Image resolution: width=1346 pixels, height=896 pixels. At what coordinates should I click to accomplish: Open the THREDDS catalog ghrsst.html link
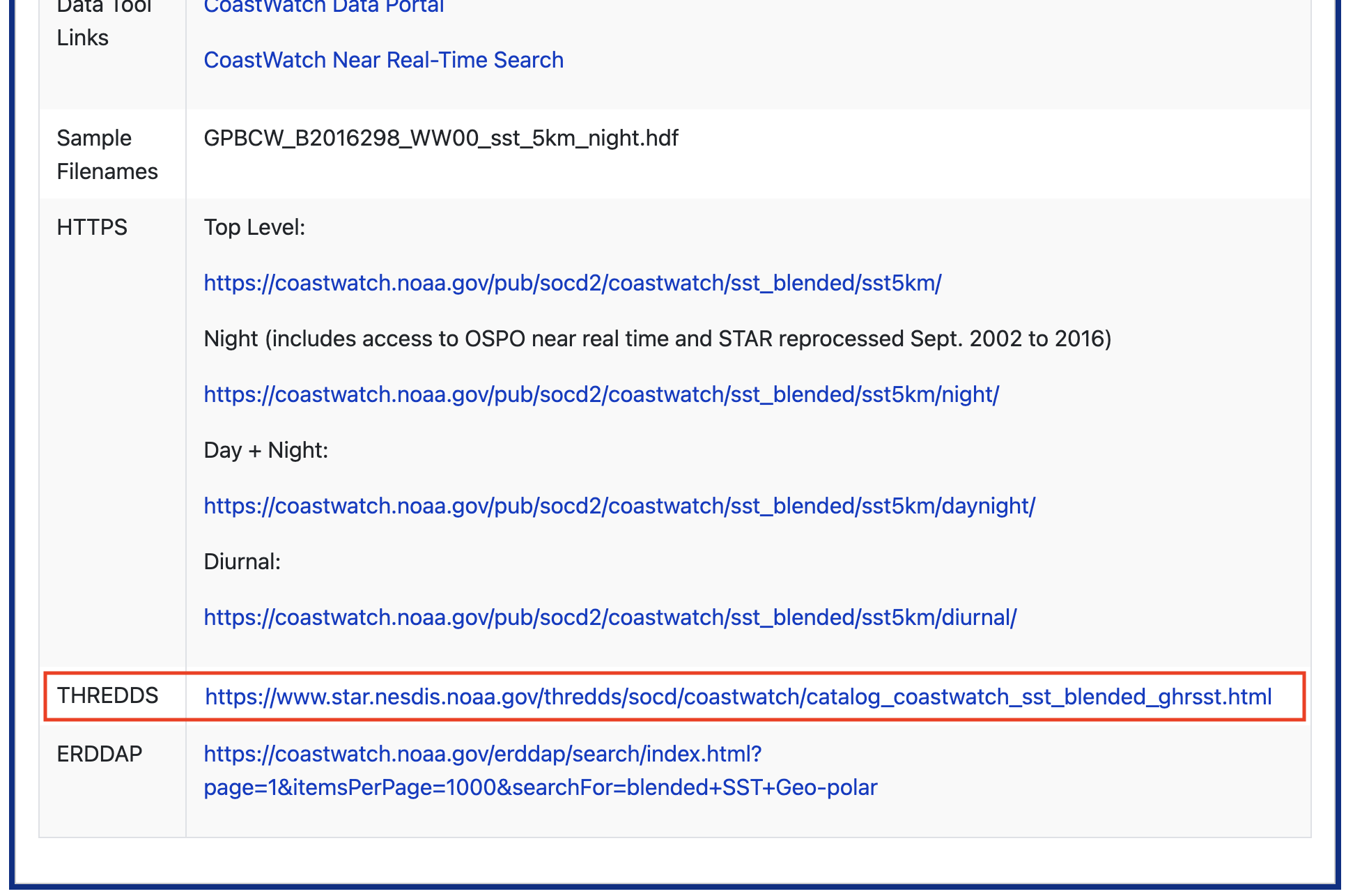[x=738, y=697]
